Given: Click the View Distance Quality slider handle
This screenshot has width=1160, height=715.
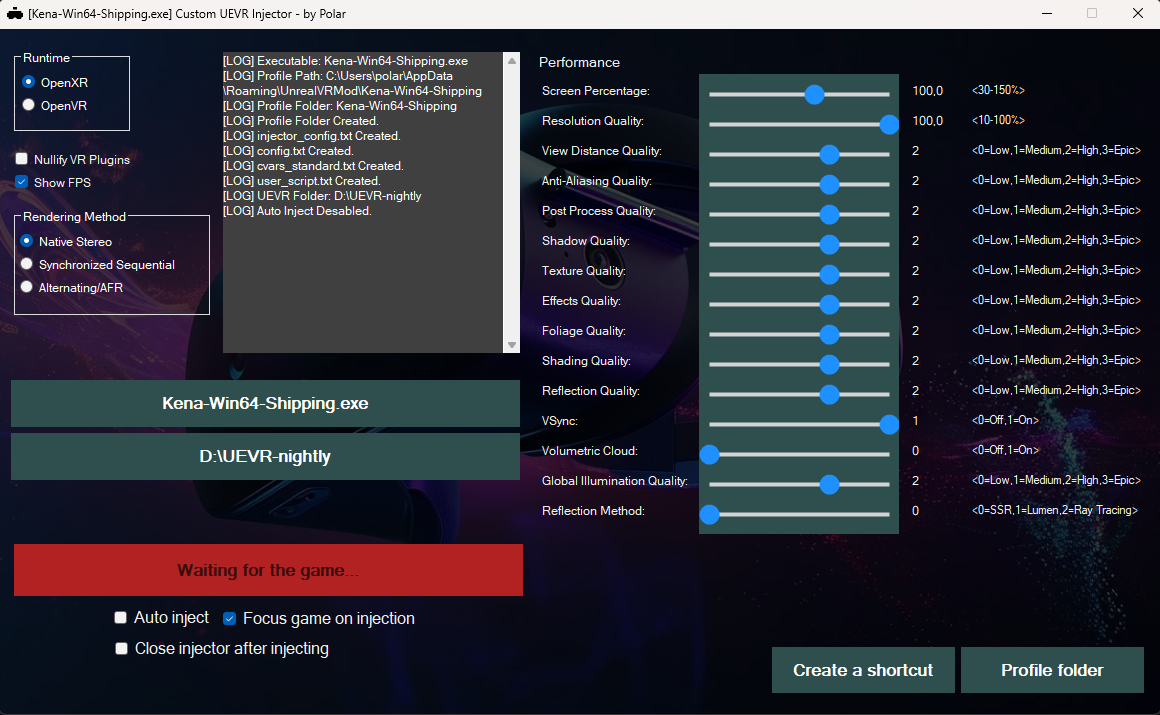Looking at the screenshot, I should pyautogui.click(x=829, y=154).
